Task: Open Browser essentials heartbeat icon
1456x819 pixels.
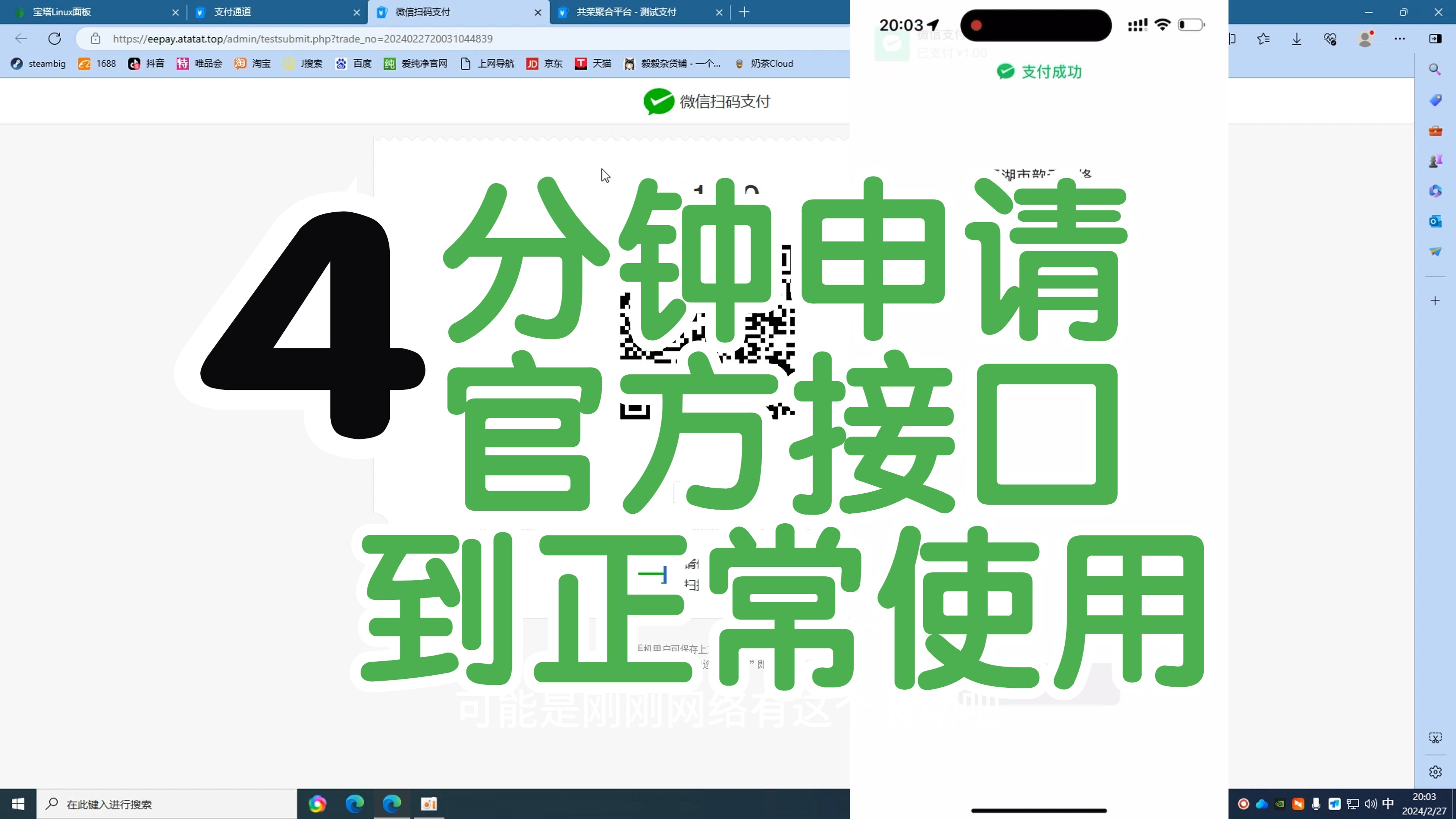Action: (x=1330, y=38)
